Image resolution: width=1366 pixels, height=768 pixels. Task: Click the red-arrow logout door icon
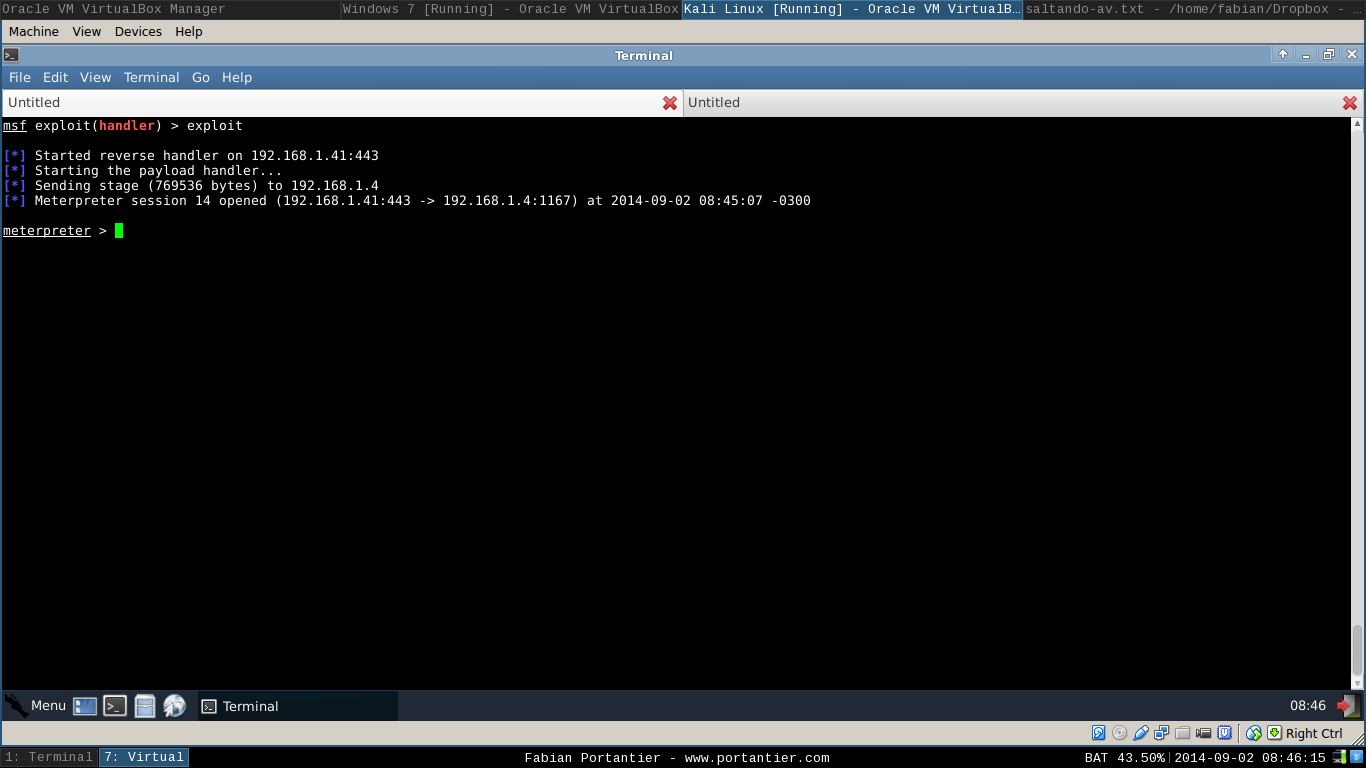(1349, 706)
